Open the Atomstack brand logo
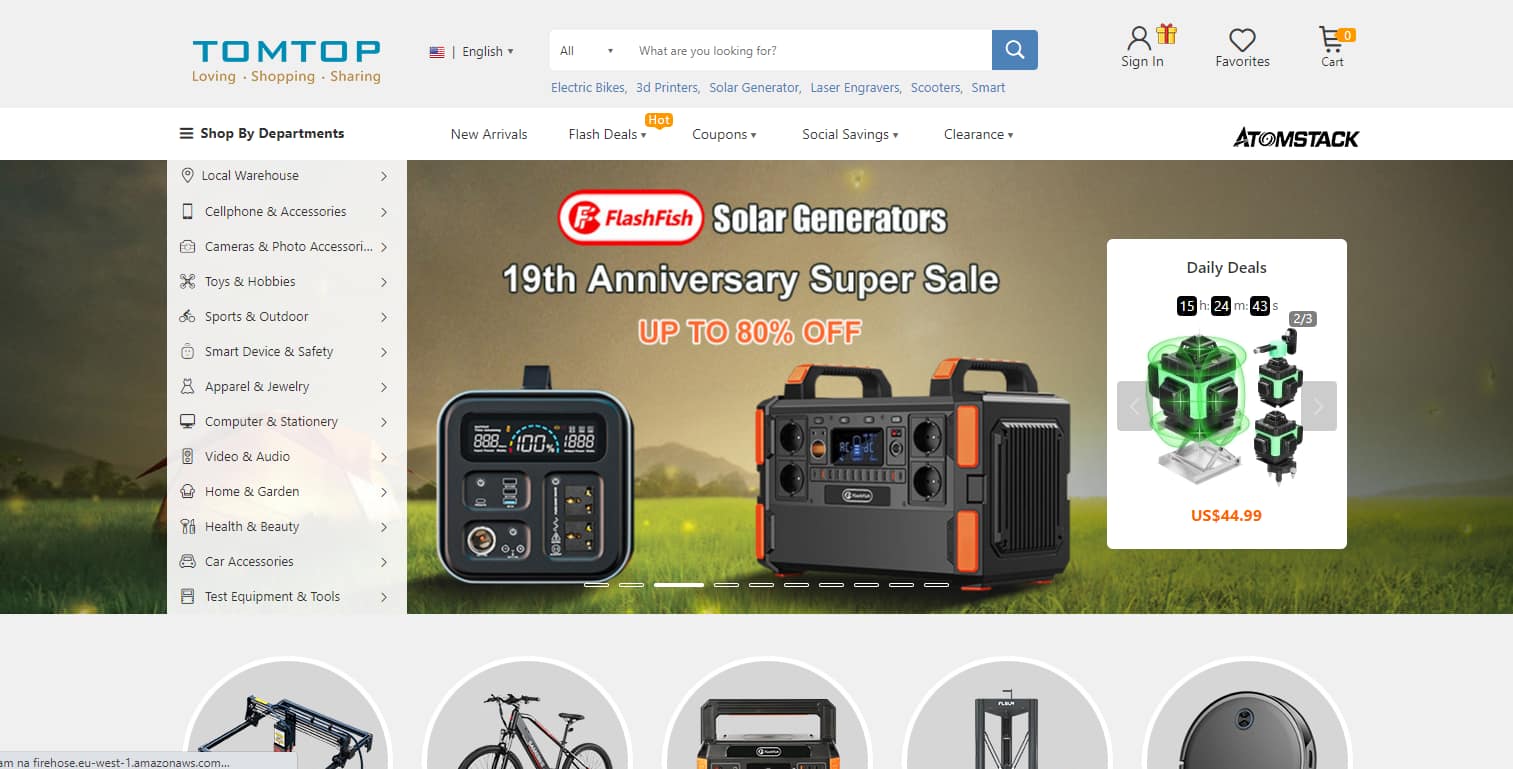 tap(1296, 137)
